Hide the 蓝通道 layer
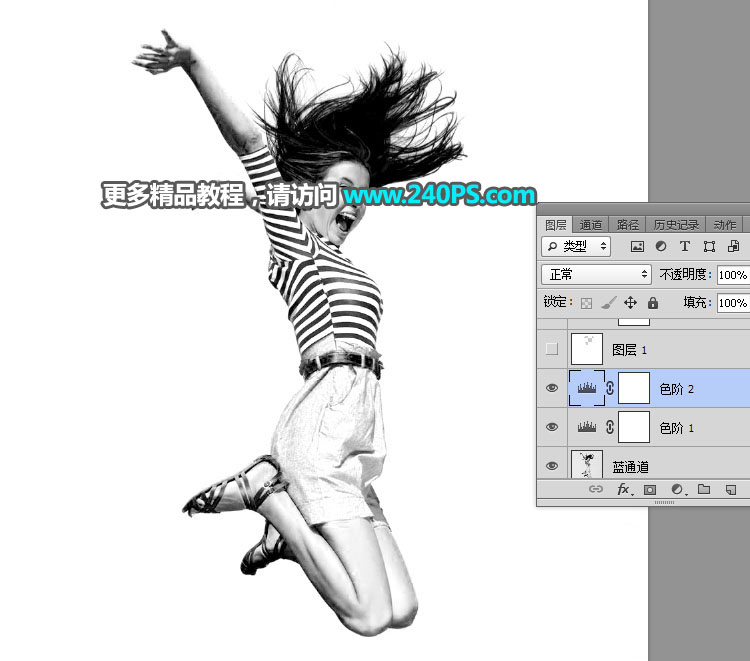Screen dimensions: 750x661 pyautogui.click(x=551, y=466)
